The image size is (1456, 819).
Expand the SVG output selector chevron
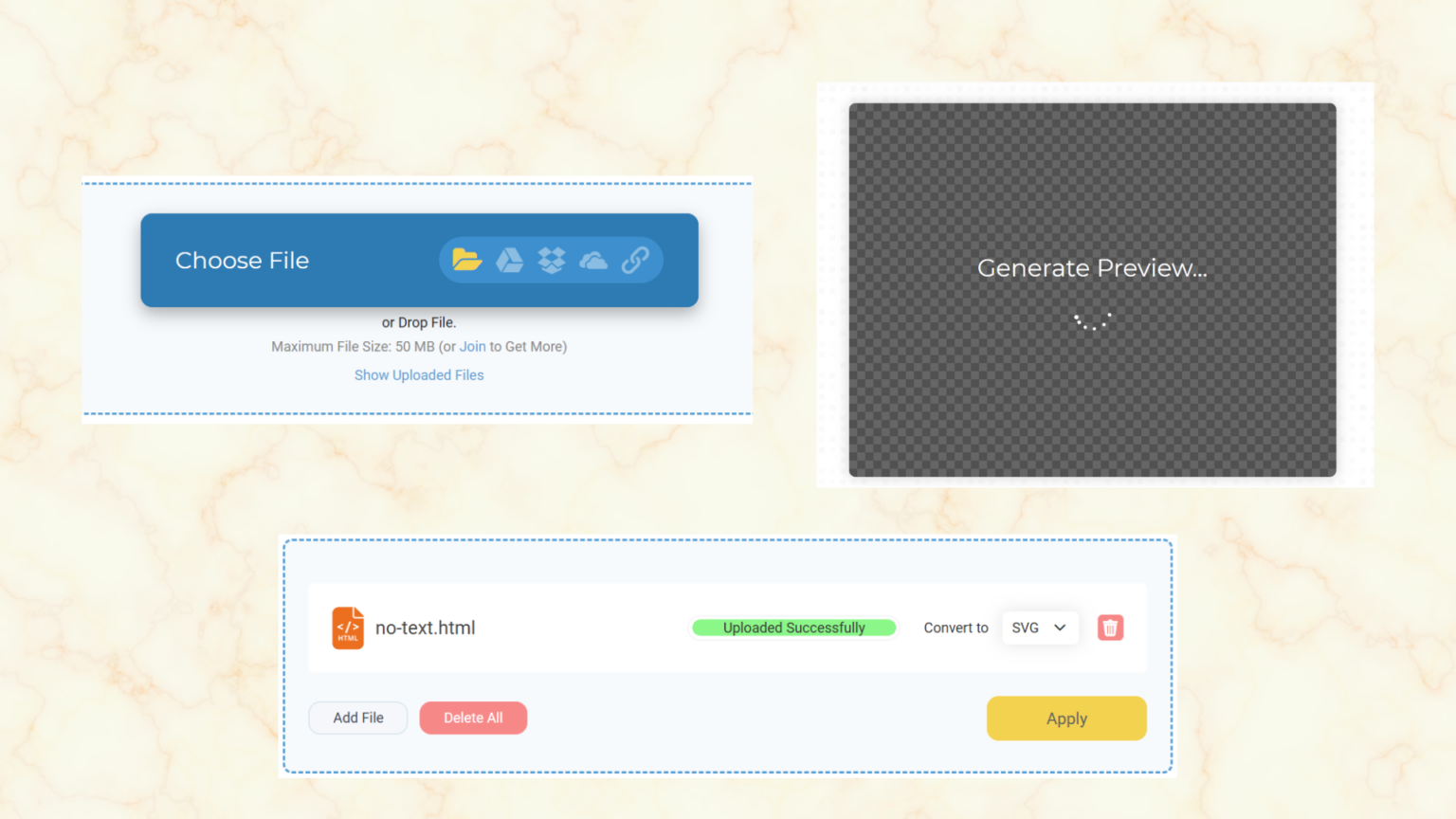point(1059,628)
